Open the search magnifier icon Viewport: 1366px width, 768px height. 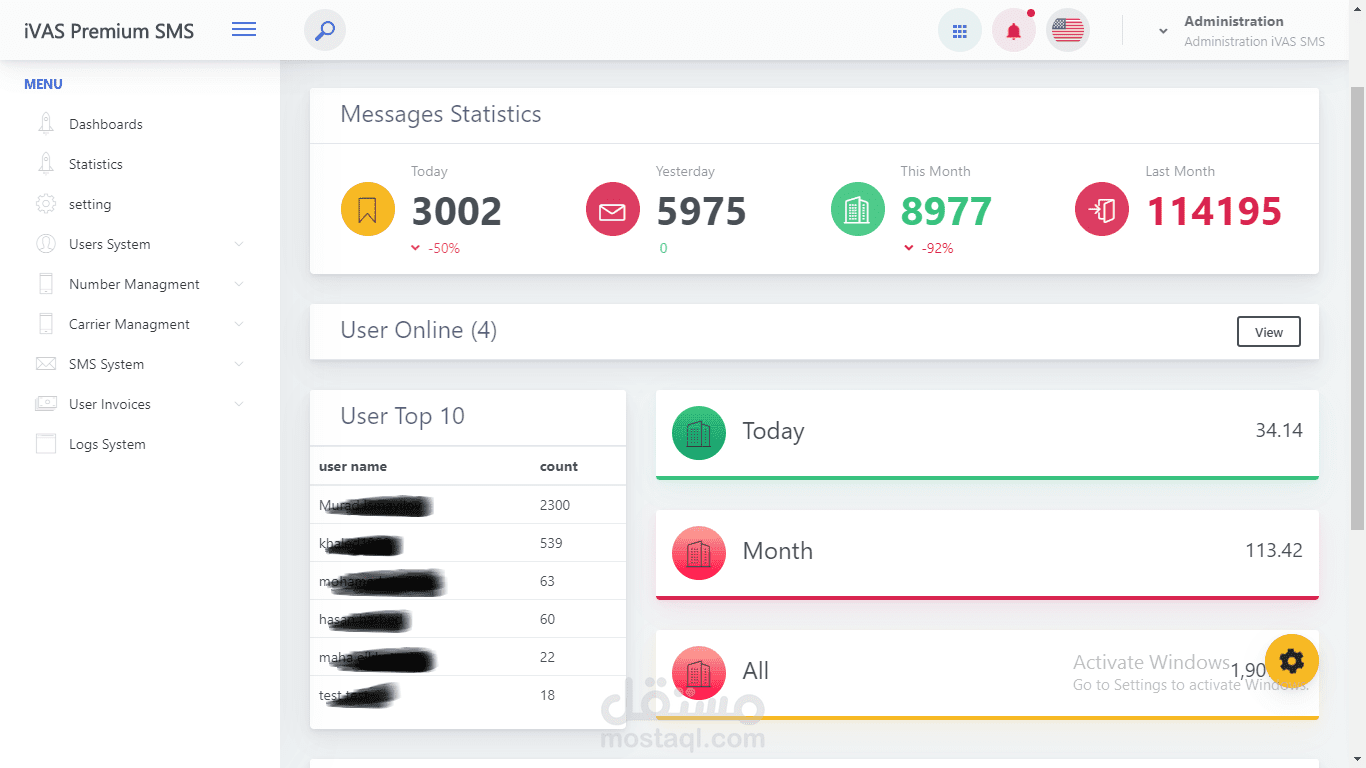click(325, 31)
